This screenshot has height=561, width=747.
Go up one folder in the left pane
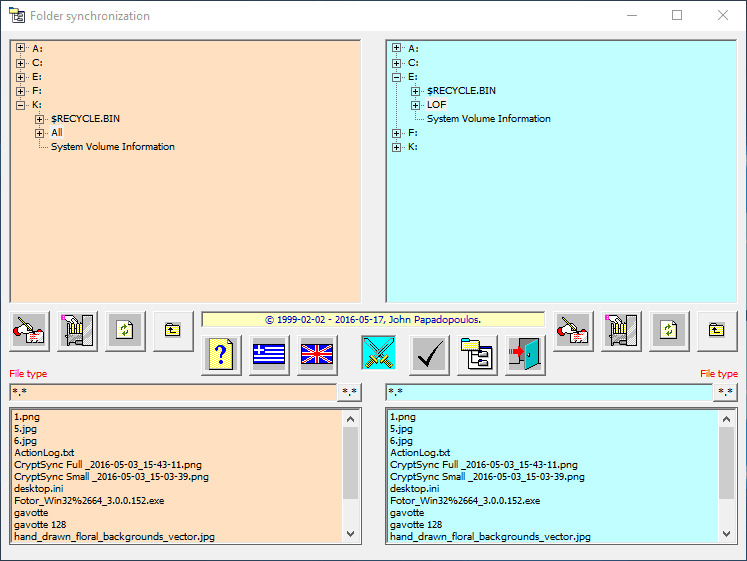tap(173, 331)
